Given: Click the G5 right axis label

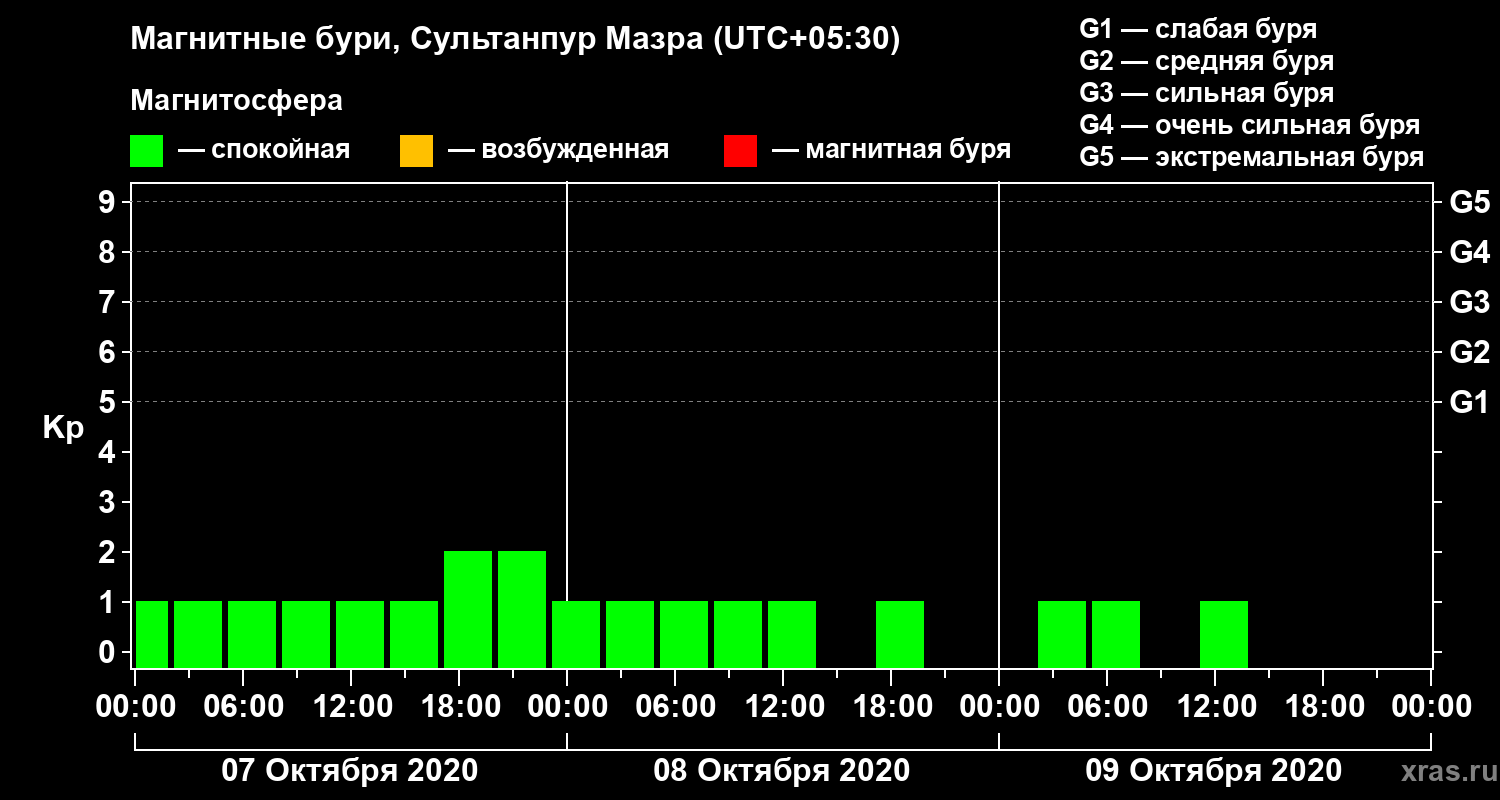Looking at the screenshot, I should pos(1469,202).
